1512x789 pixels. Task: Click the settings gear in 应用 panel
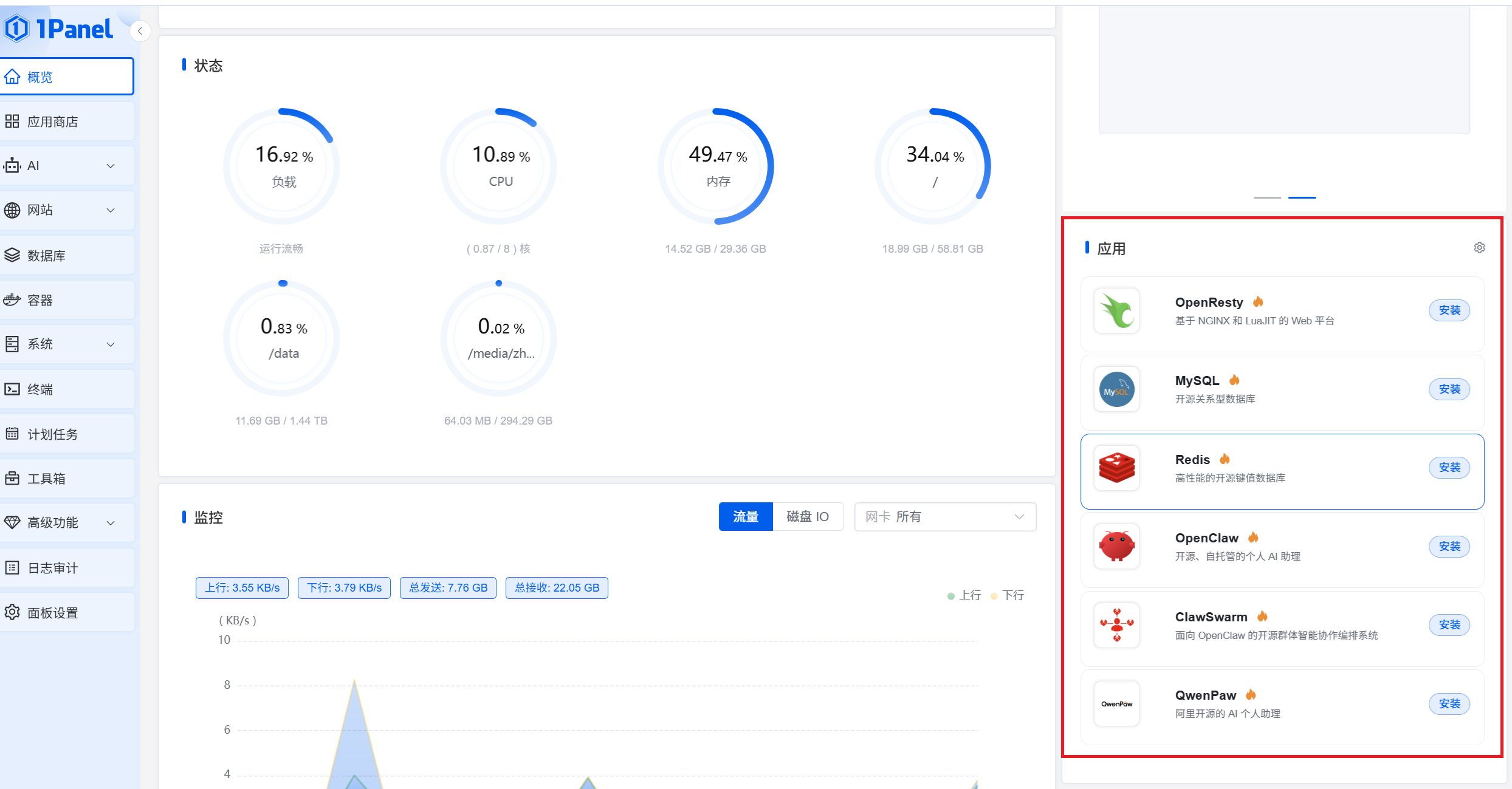pyautogui.click(x=1479, y=248)
